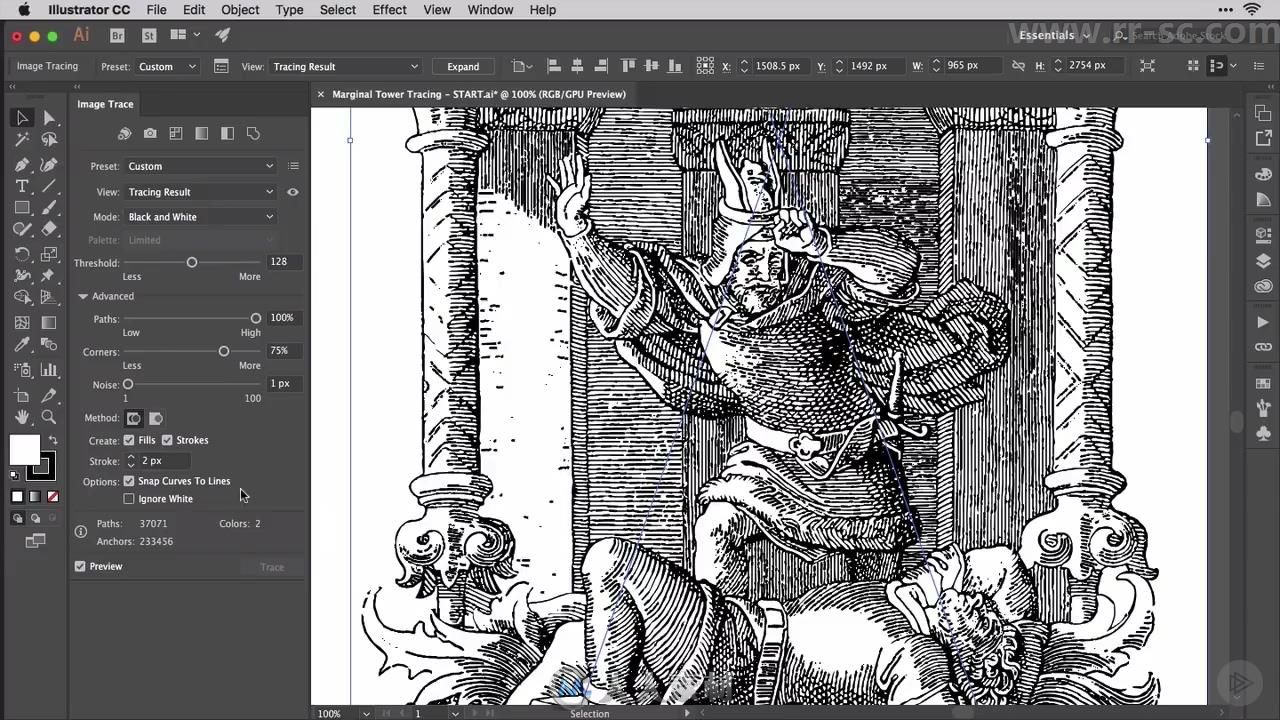Swap fill and stroke colors arrow
The height and width of the screenshot is (720, 1280).
tap(52, 440)
